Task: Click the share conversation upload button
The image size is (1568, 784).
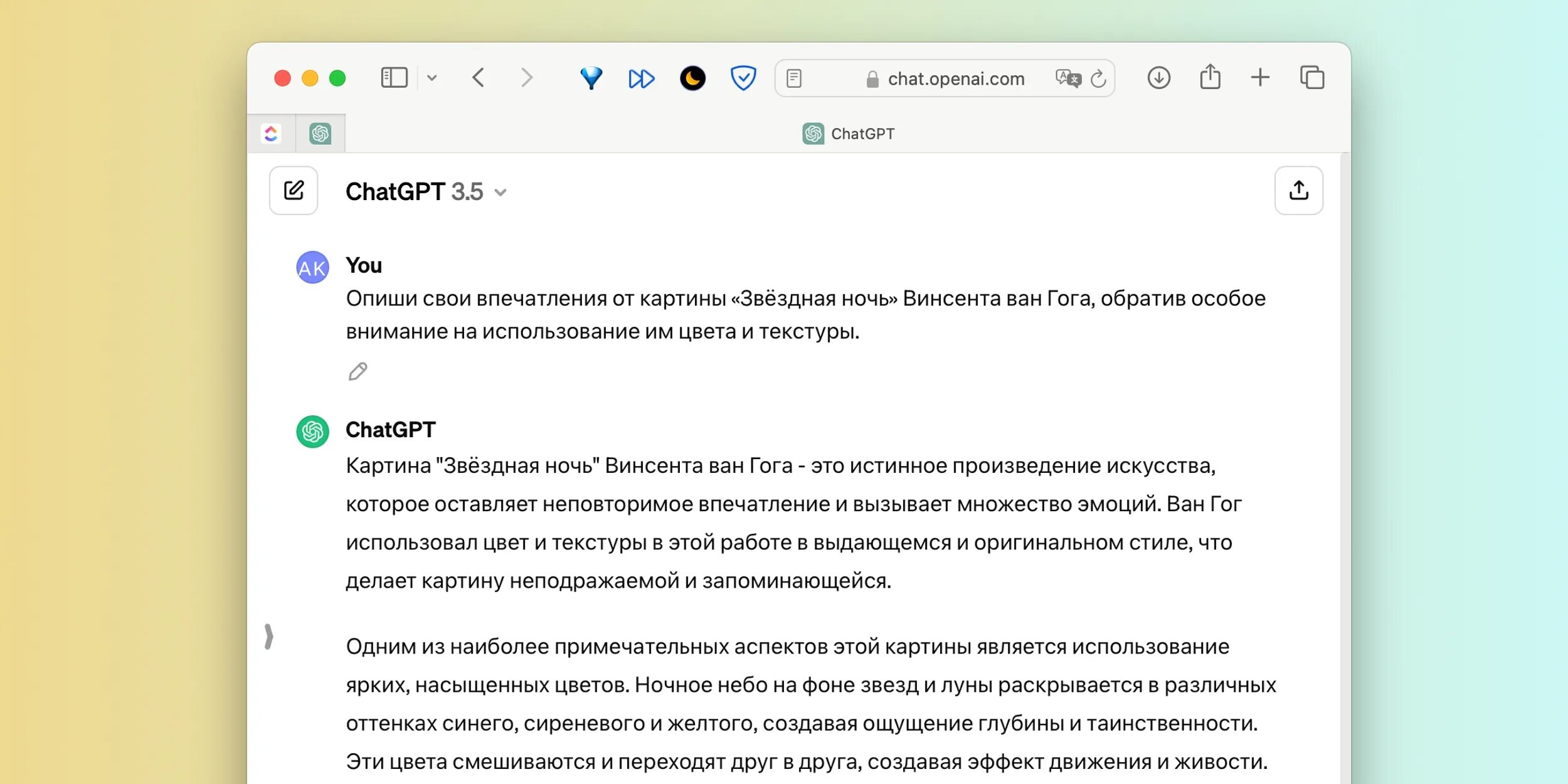Action: coord(1298,191)
